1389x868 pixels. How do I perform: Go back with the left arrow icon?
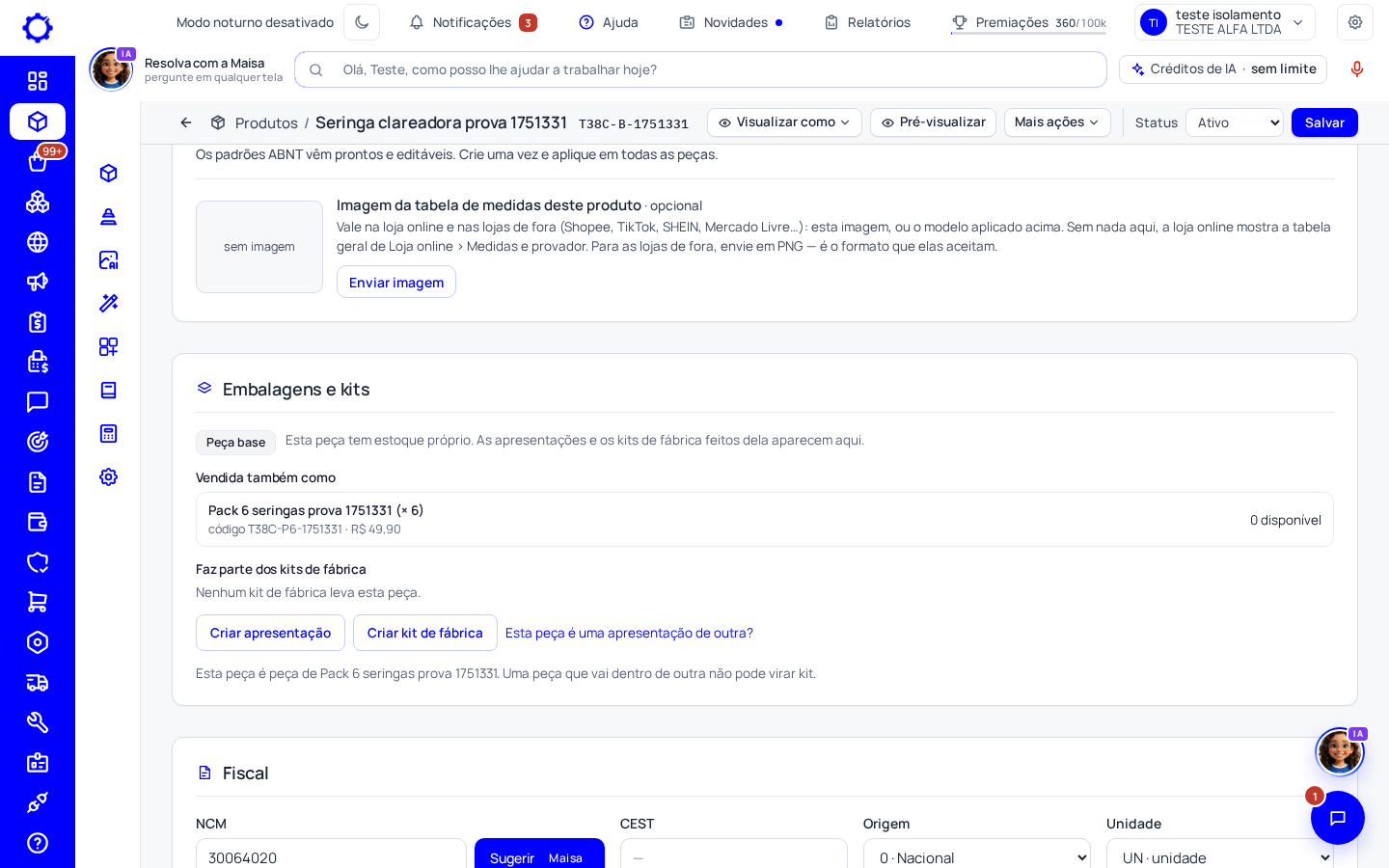click(186, 122)
